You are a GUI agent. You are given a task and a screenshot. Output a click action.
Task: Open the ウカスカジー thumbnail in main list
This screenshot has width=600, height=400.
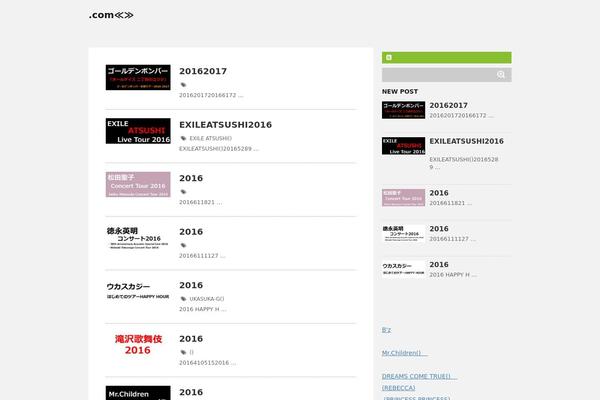coord(138,292)
